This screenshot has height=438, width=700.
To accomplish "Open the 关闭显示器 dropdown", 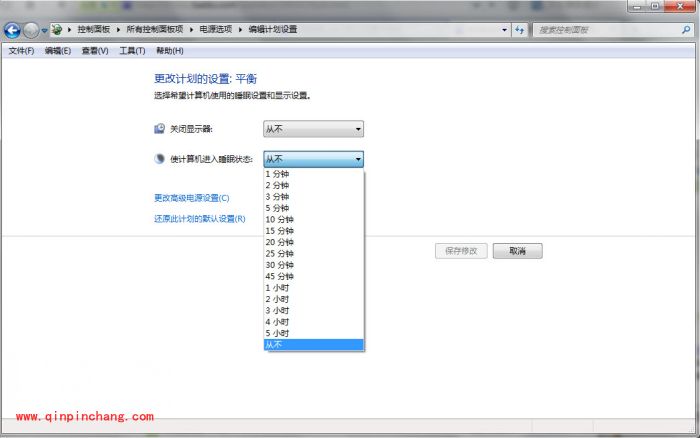I will (x=313, y=129).
